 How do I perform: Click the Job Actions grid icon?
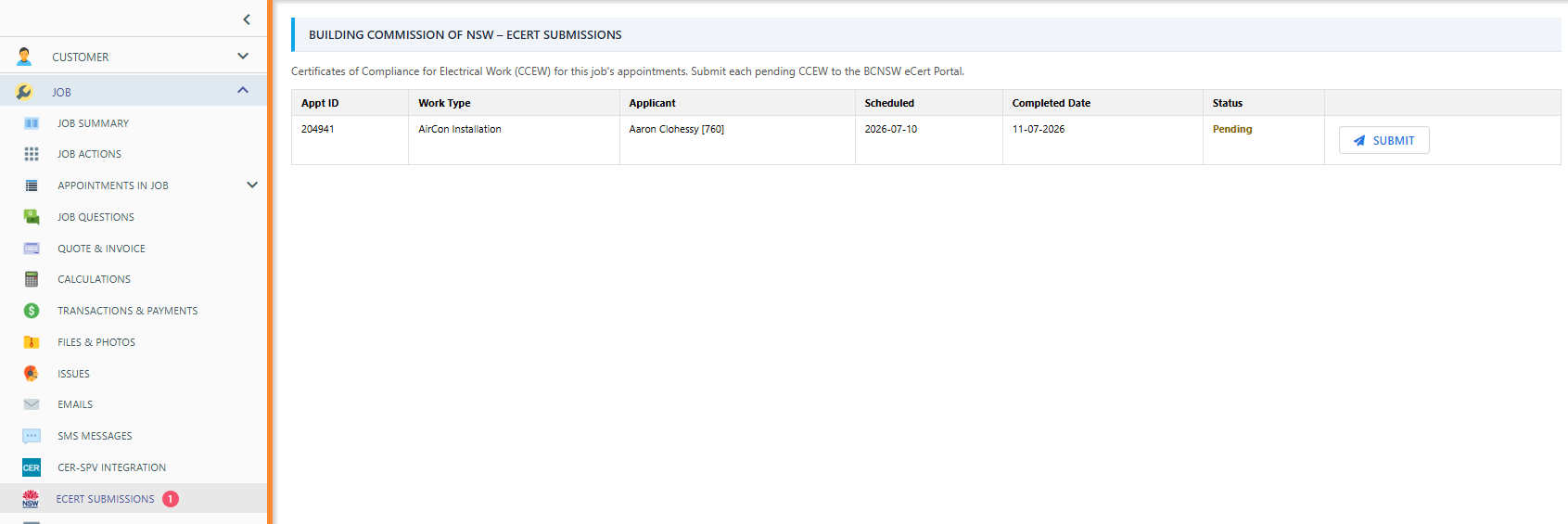tap(32, 154)
